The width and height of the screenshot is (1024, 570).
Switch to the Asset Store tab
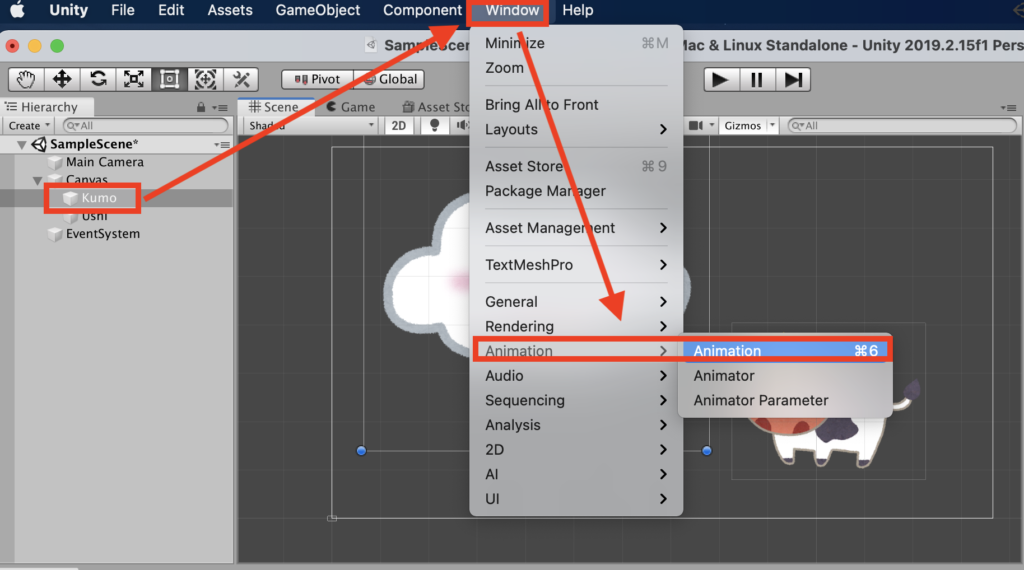(436, 107)
